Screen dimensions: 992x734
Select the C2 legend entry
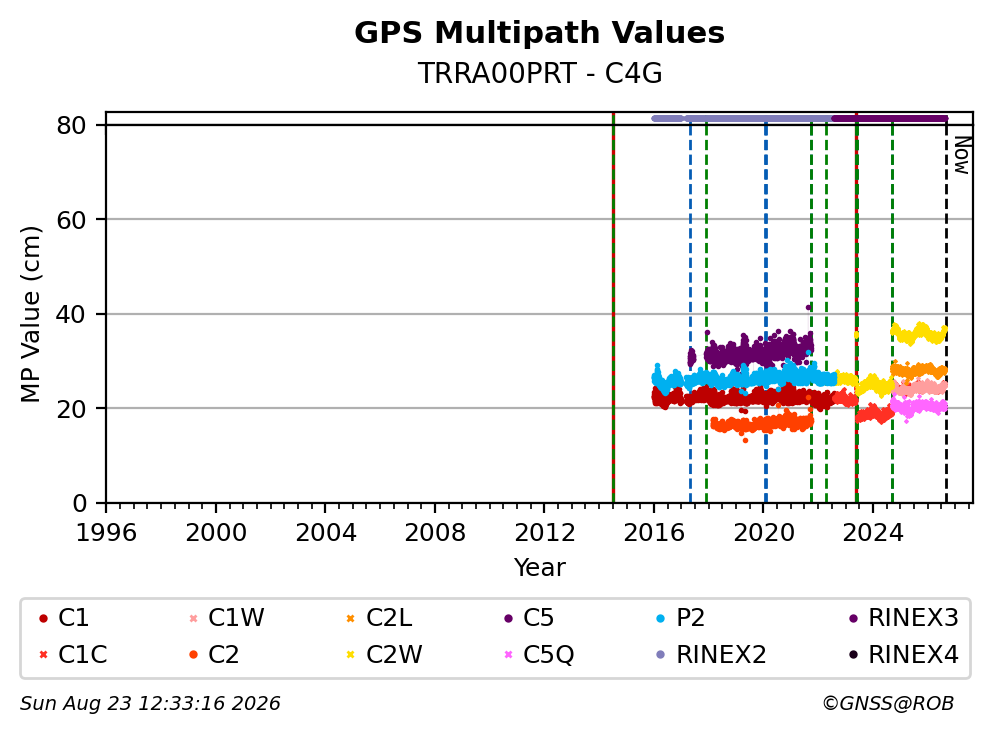click(x=214, y=654)
